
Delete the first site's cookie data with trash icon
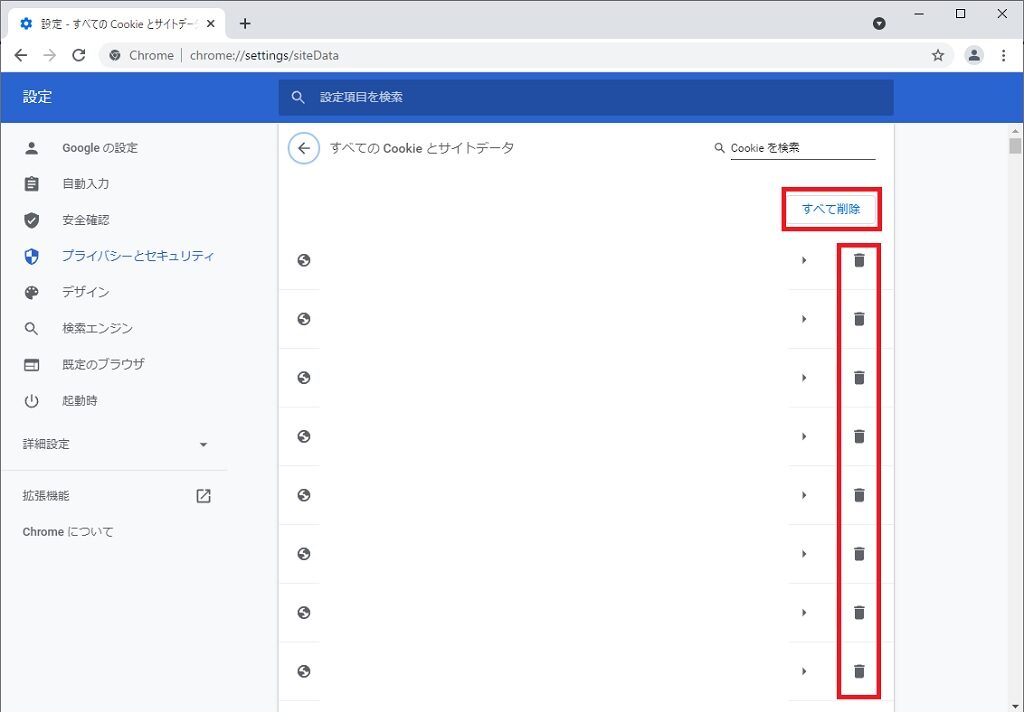(859, 260)
